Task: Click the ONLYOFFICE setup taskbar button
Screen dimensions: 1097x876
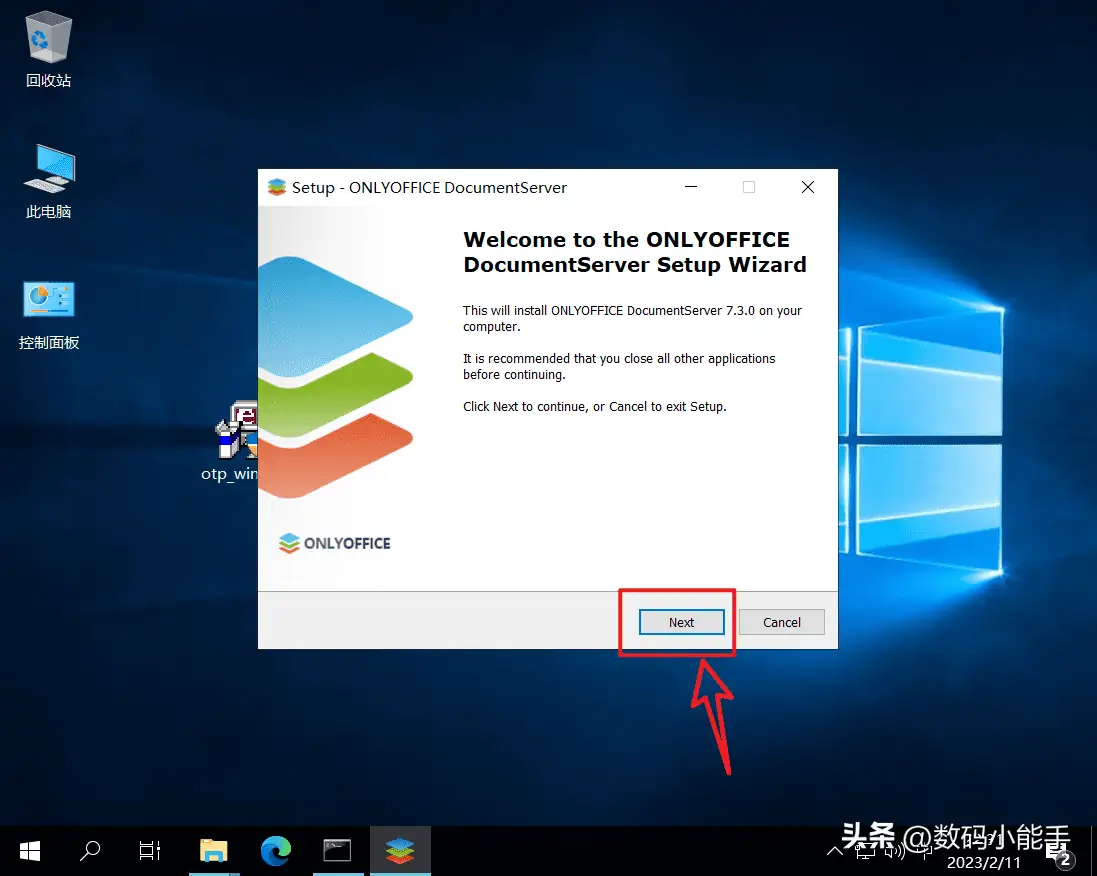Action: (x=400, y=851)
